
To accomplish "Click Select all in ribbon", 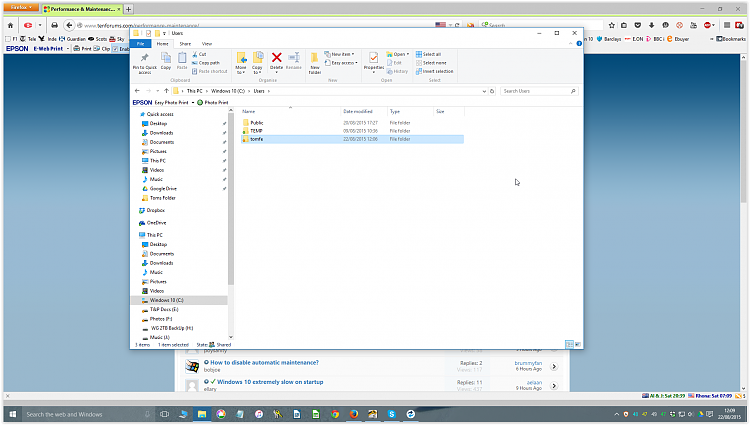I will coord(429,54).
